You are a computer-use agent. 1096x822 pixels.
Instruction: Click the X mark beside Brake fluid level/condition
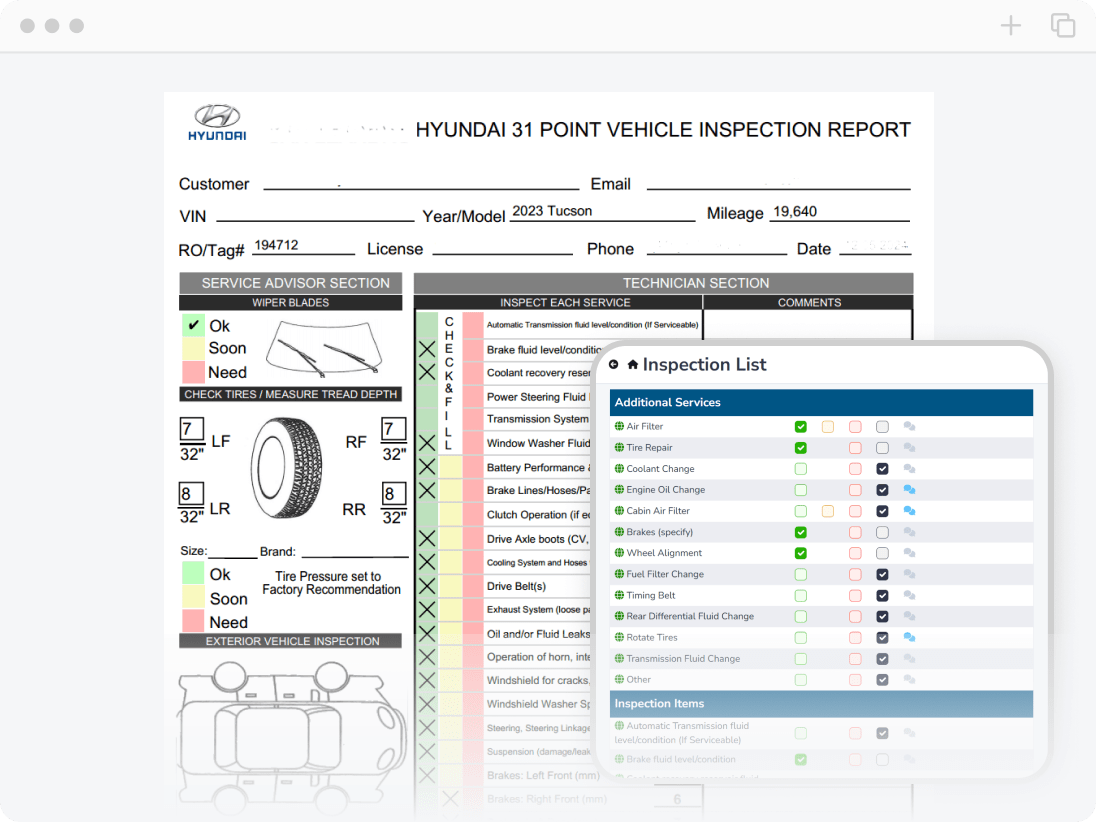[427, 349]
